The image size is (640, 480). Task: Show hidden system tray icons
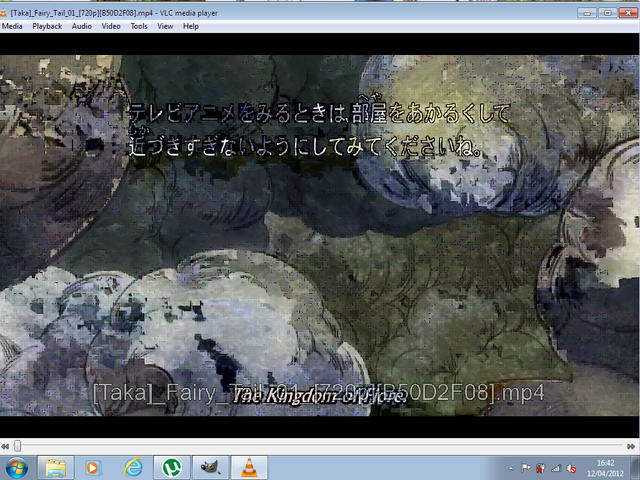click(511, 468)
